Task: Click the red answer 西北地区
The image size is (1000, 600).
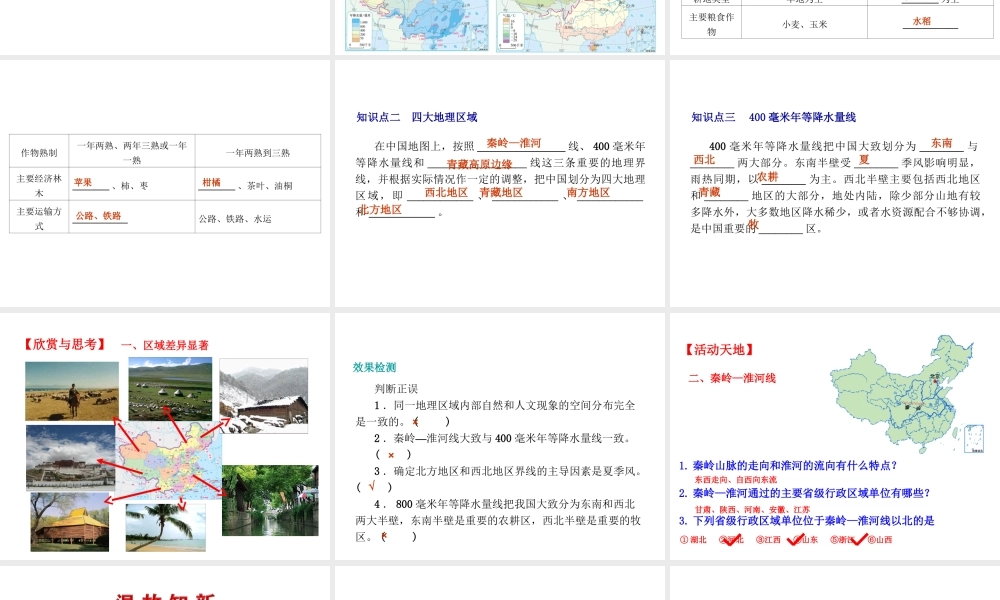Action: 446,192
